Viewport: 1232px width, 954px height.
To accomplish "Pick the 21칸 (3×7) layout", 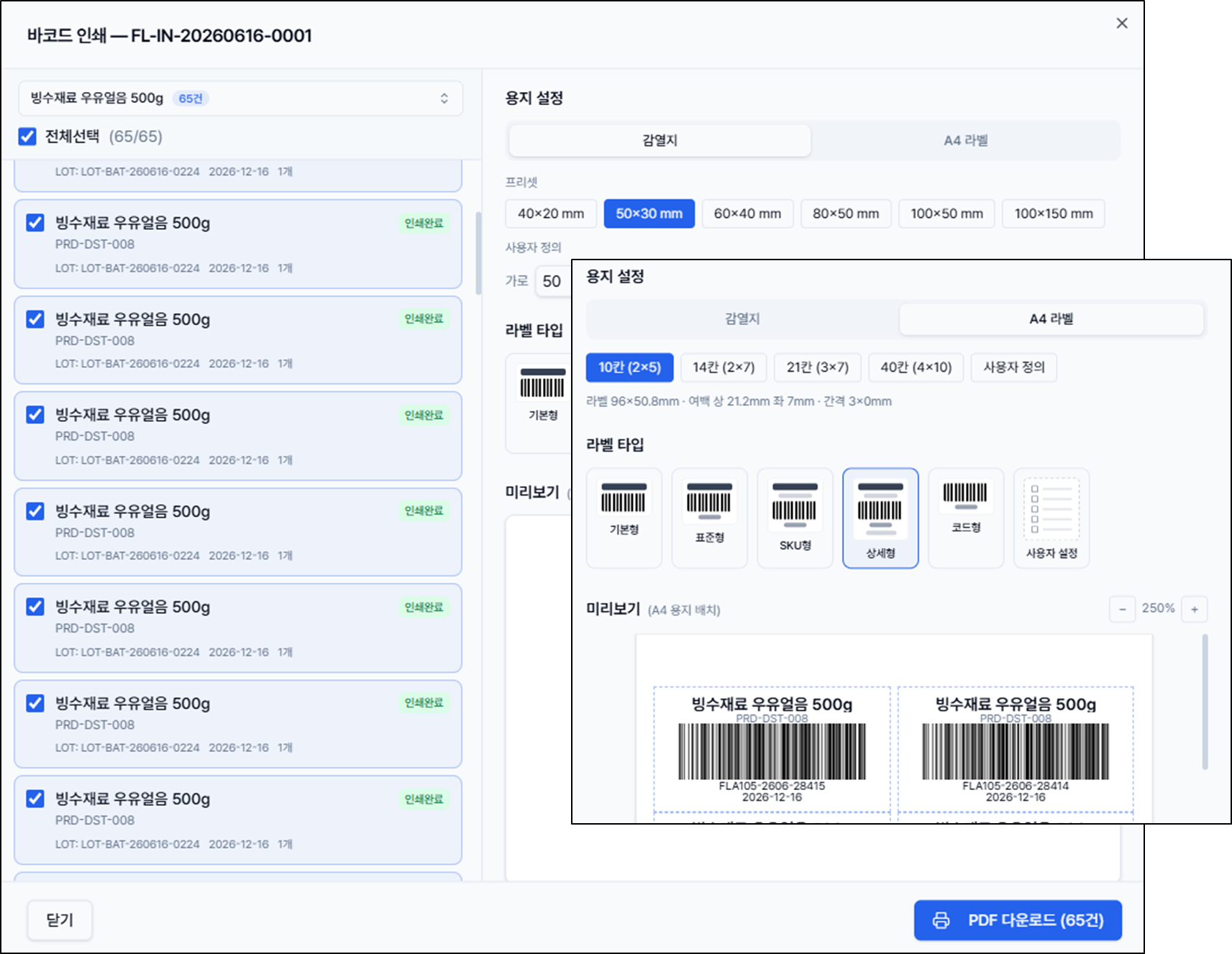I will pos(817,367).
